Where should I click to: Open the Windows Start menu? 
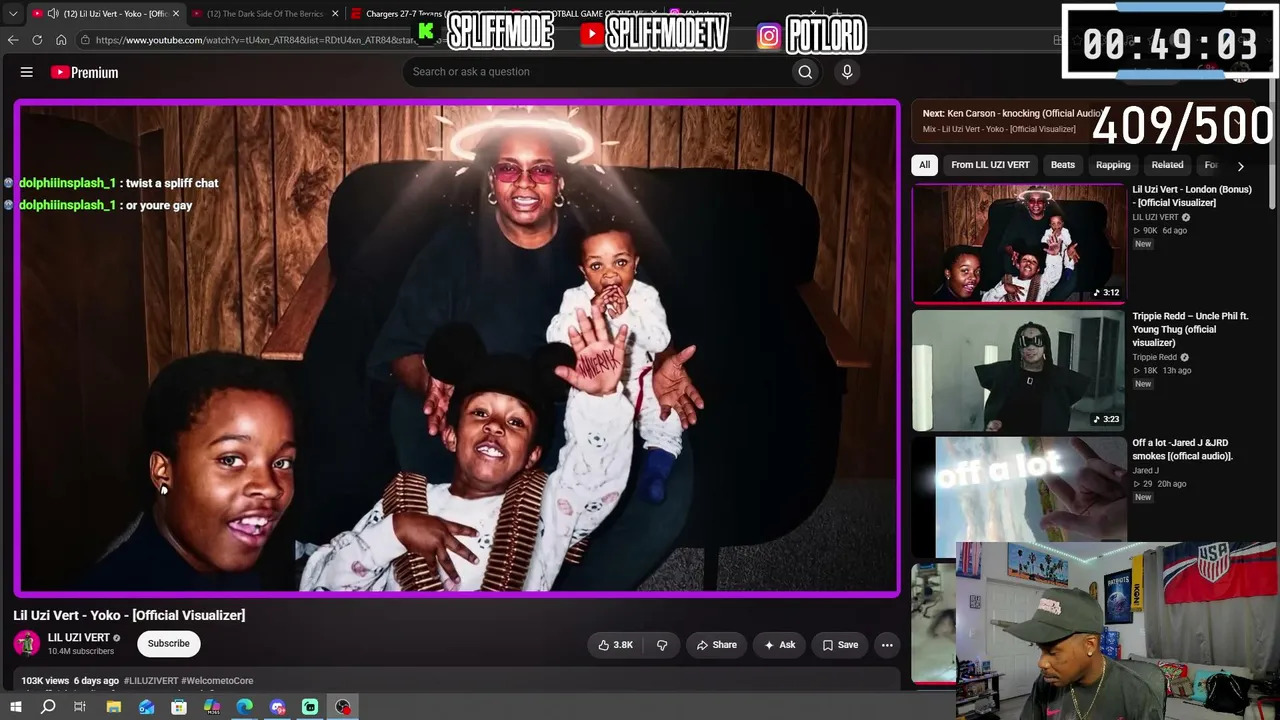pos(15,707)
